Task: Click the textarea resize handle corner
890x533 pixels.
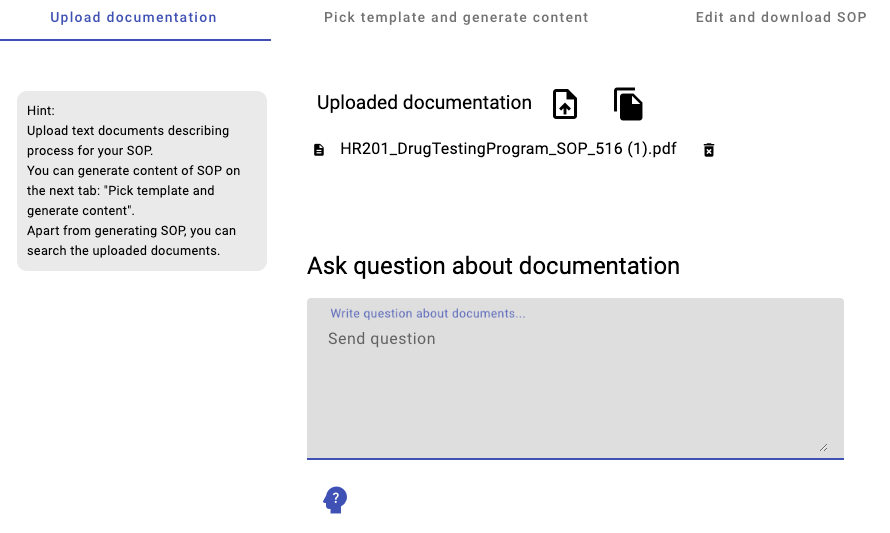Action: [x=823, y=447]
